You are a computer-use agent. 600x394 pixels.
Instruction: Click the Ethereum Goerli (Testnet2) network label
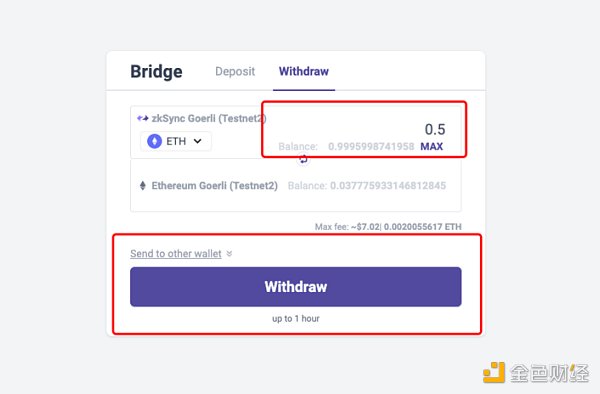point(215,186)
